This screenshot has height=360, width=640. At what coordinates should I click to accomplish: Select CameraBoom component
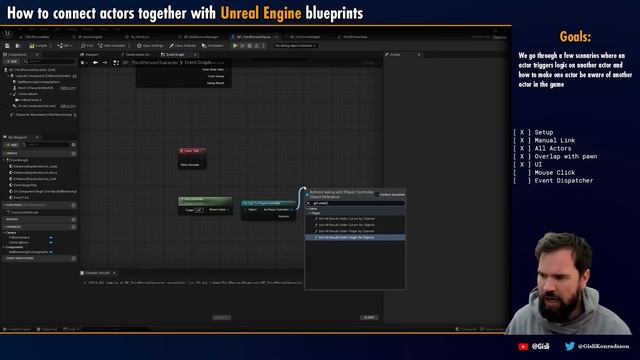pos(27,94)
